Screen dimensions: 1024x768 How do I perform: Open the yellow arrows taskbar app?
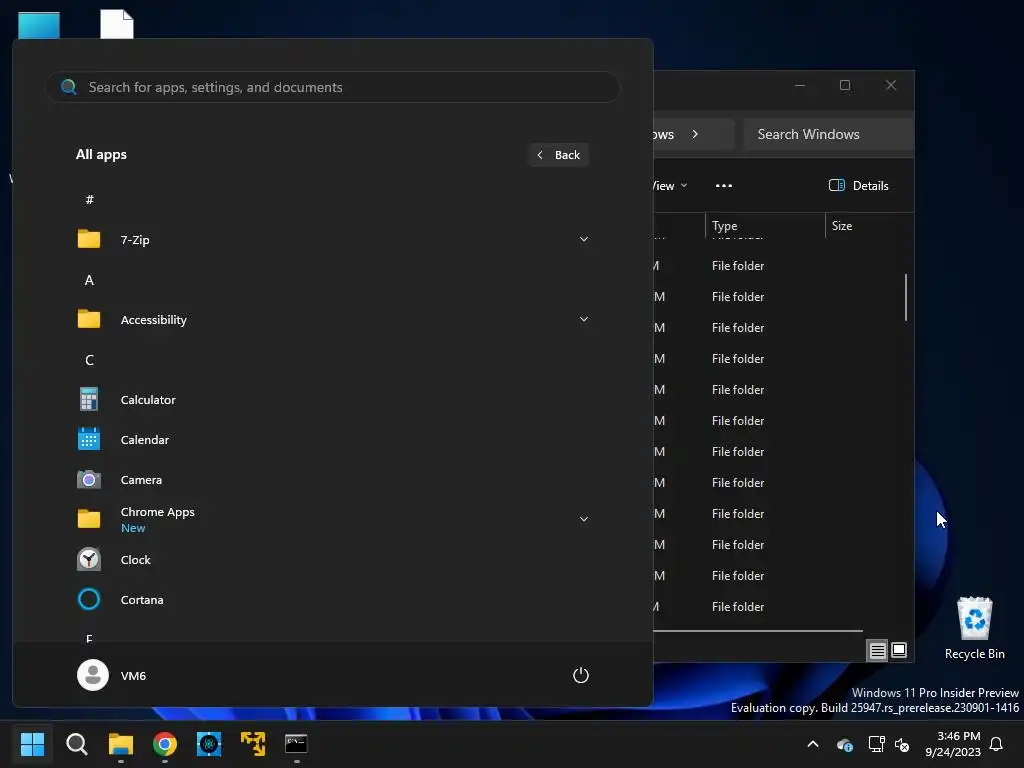[253, 744]
